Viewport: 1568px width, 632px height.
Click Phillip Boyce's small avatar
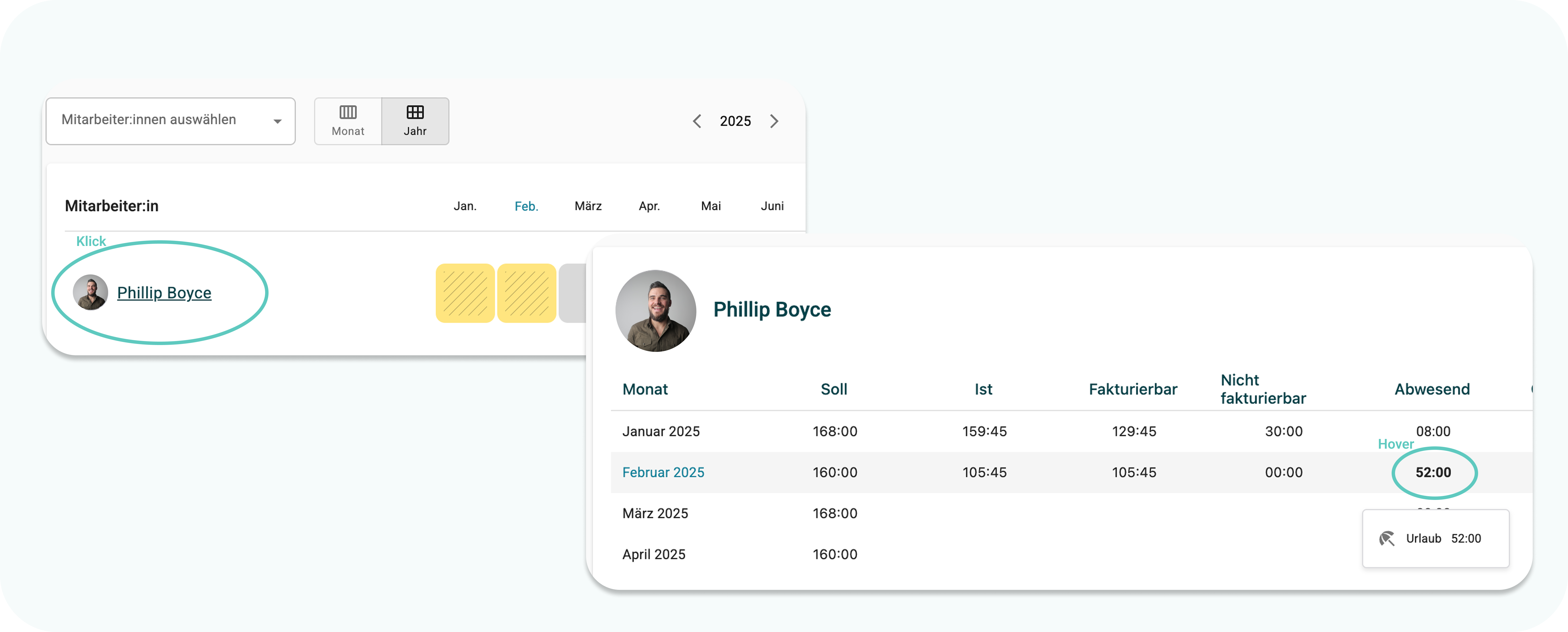point(90,292)
